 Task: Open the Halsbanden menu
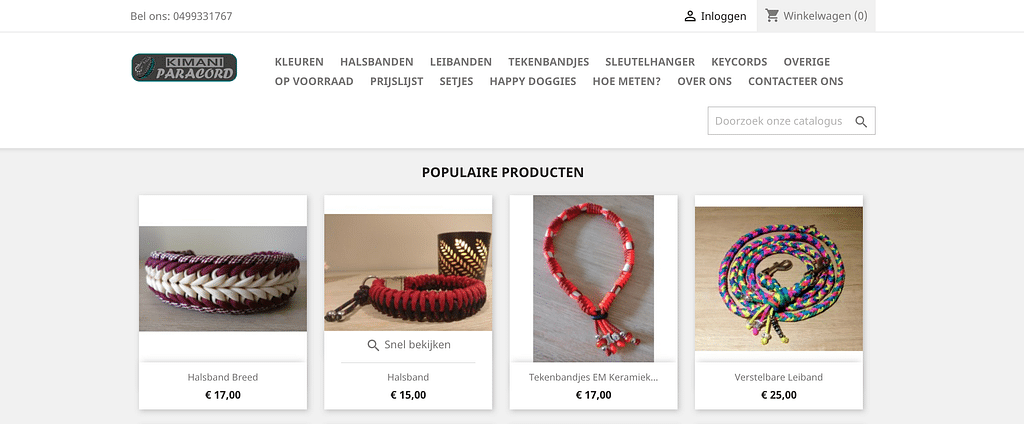click(x=377, y=61)
